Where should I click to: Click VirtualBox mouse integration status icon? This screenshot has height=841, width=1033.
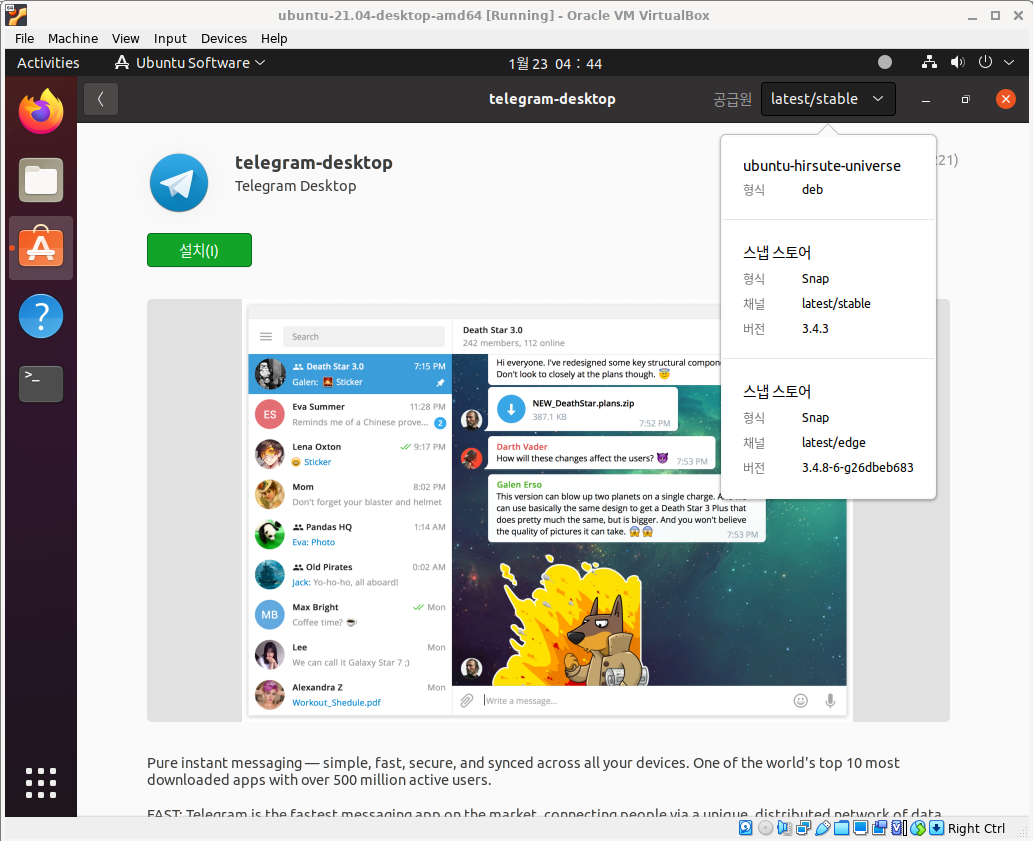(x=918, y=828)
